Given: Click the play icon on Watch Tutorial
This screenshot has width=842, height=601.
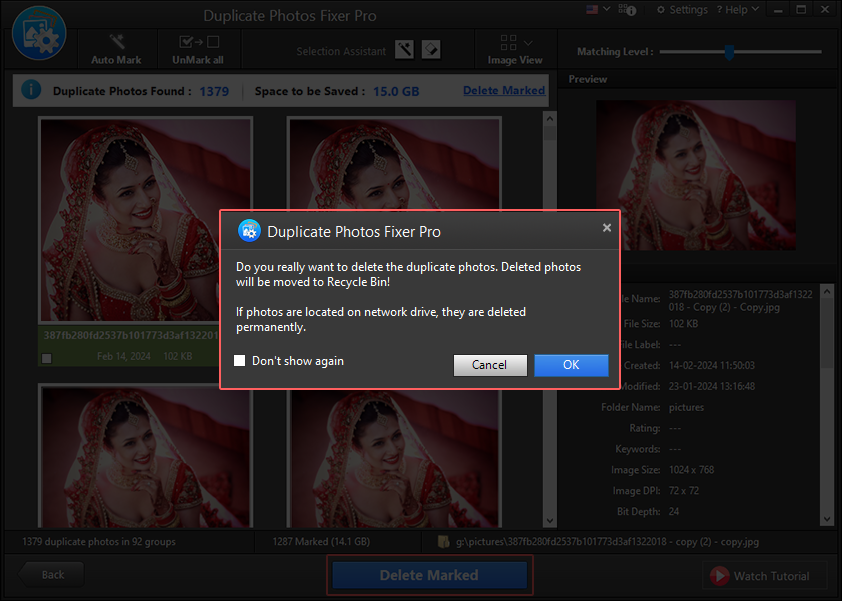Looking at the screenshot, I should click(720, 576).
